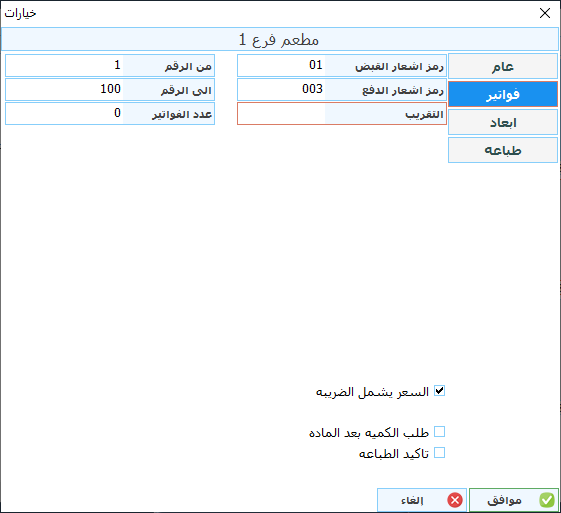The height and width of the screenshot is (513, 561).
Task: Click the التقريب label
Action: coord(424,114)
